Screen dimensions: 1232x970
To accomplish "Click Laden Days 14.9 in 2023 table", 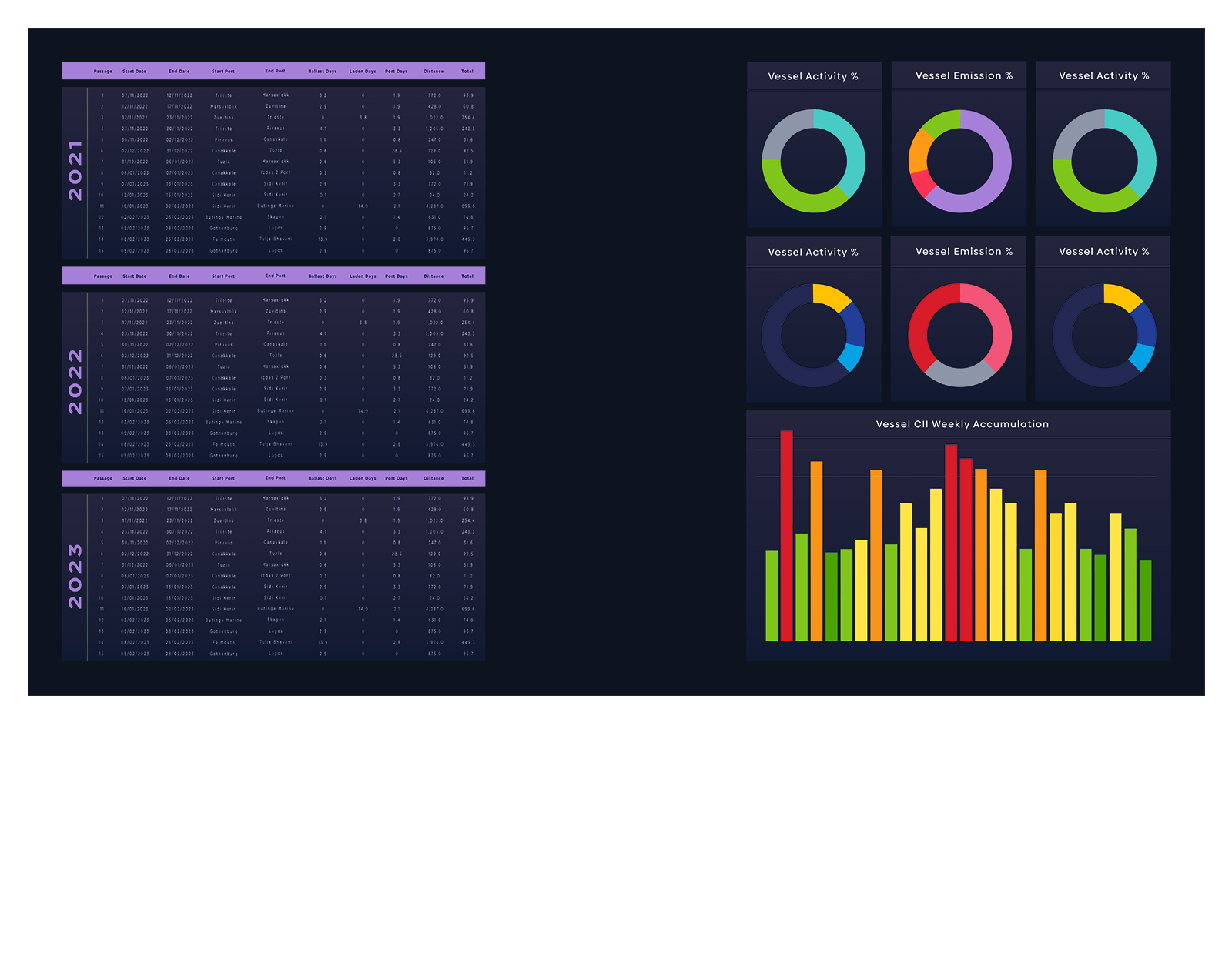I will point(363,609).
